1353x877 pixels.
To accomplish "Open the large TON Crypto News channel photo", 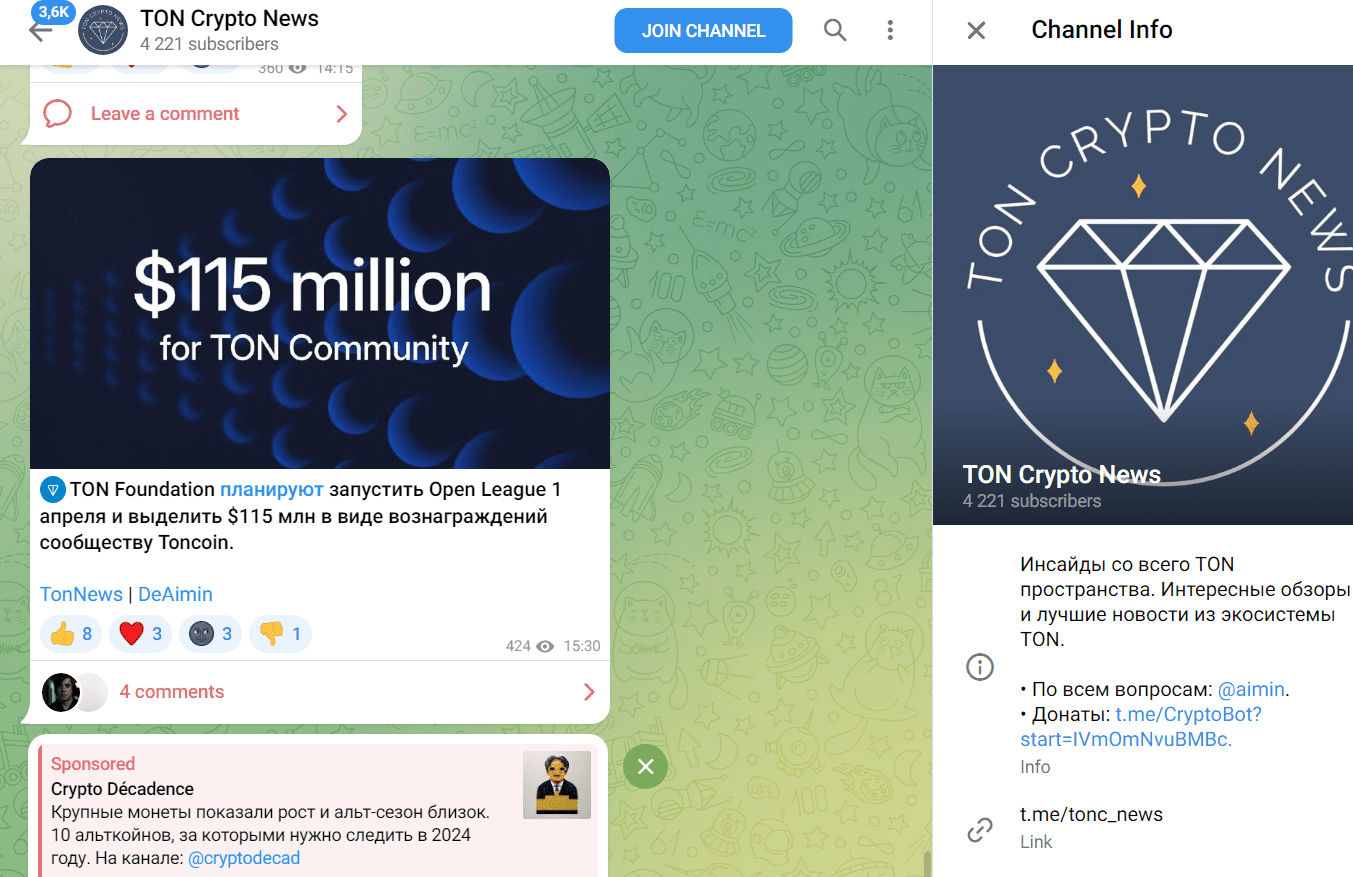I will click(x=1143, y=295).
